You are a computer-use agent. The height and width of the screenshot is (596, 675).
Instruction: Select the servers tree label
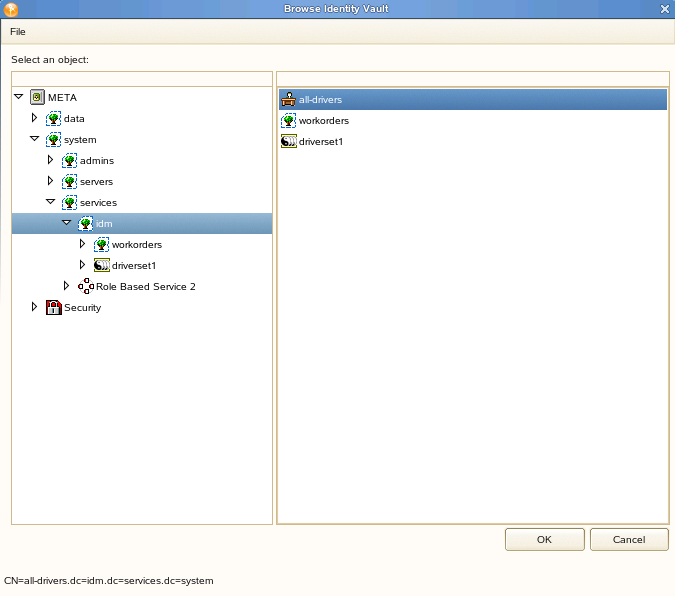coord(96,182)
